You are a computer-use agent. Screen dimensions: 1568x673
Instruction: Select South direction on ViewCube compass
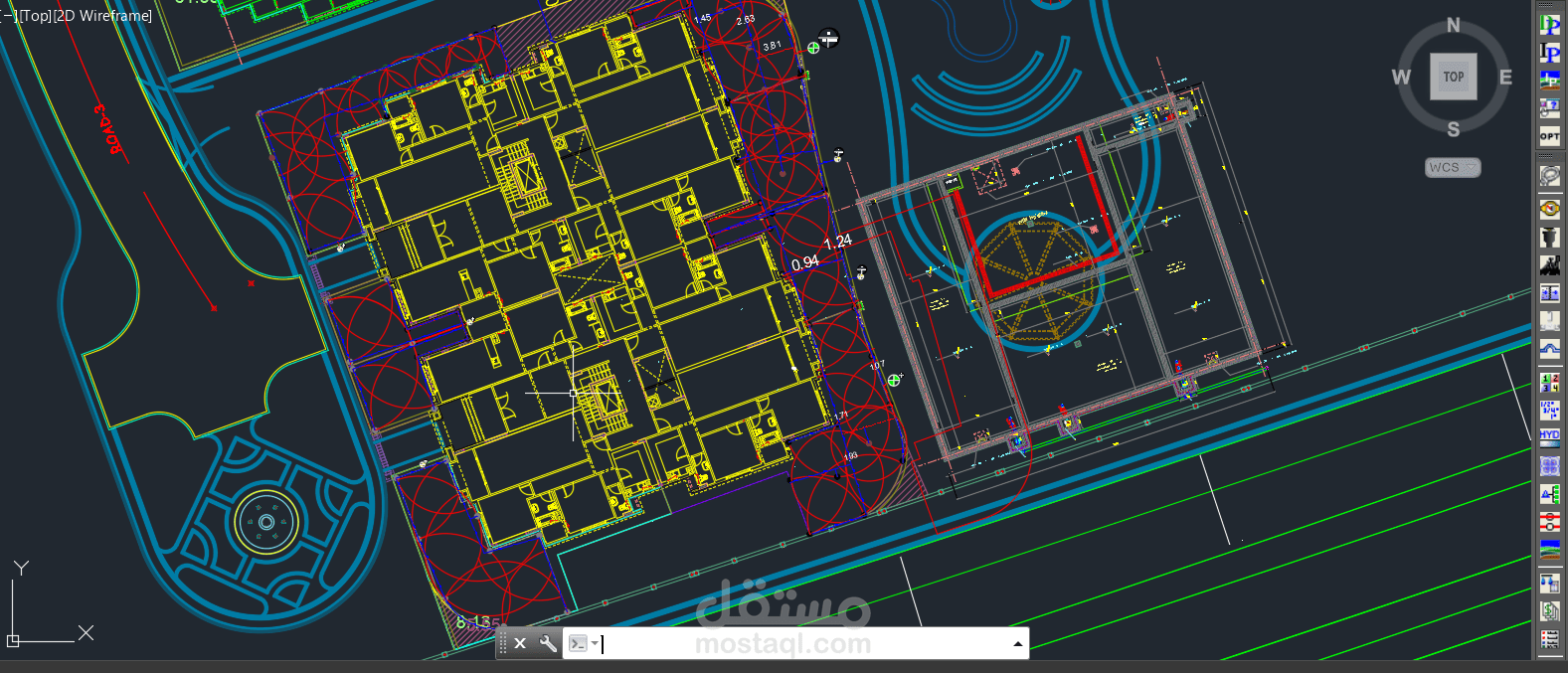pos(1454,129)
